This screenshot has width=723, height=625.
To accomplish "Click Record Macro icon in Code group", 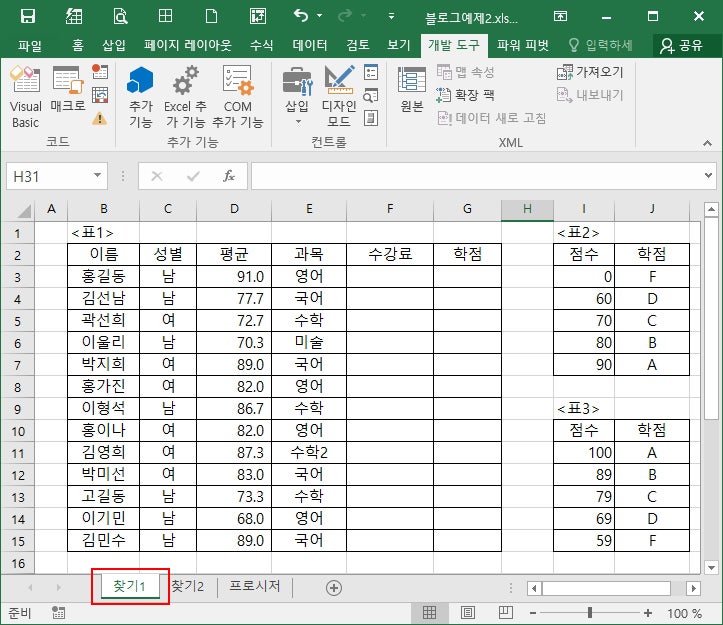I will pos(100,71).
